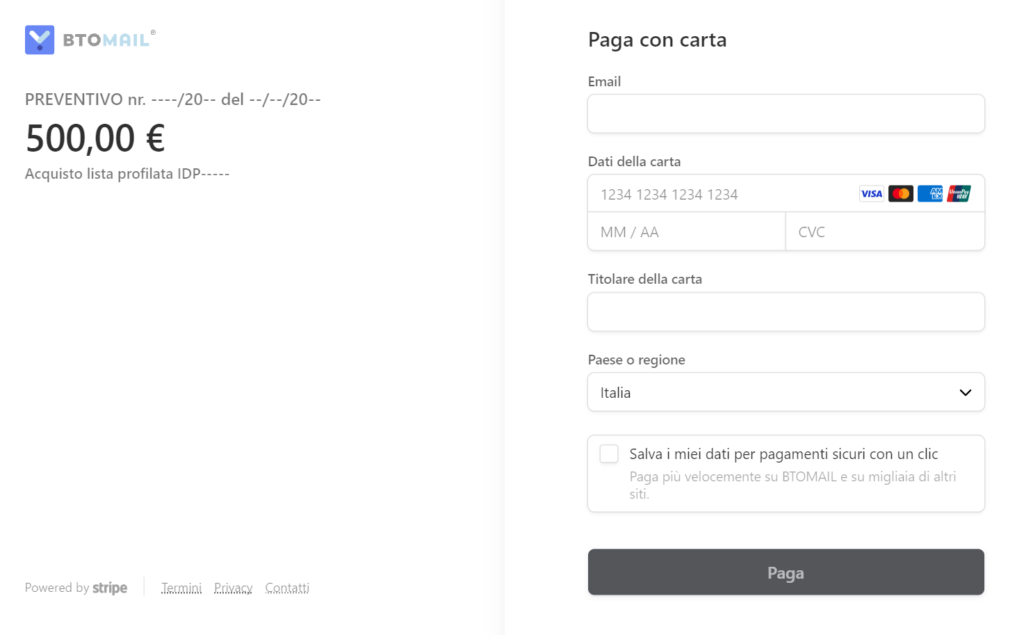Click the Powered by text
The width and height of the screenshot is (1024, 635).
[57, 588]
